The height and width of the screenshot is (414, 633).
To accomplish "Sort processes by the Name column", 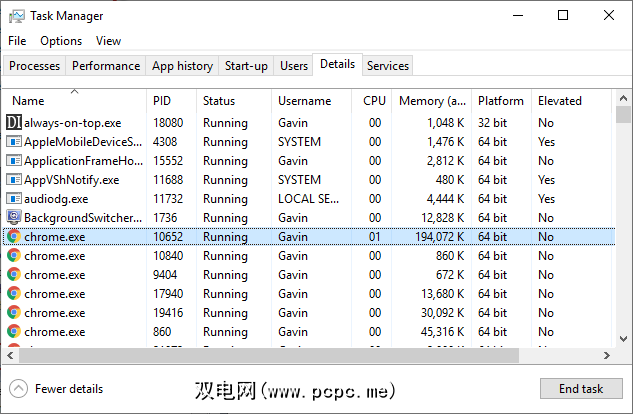I will [28, 101].
